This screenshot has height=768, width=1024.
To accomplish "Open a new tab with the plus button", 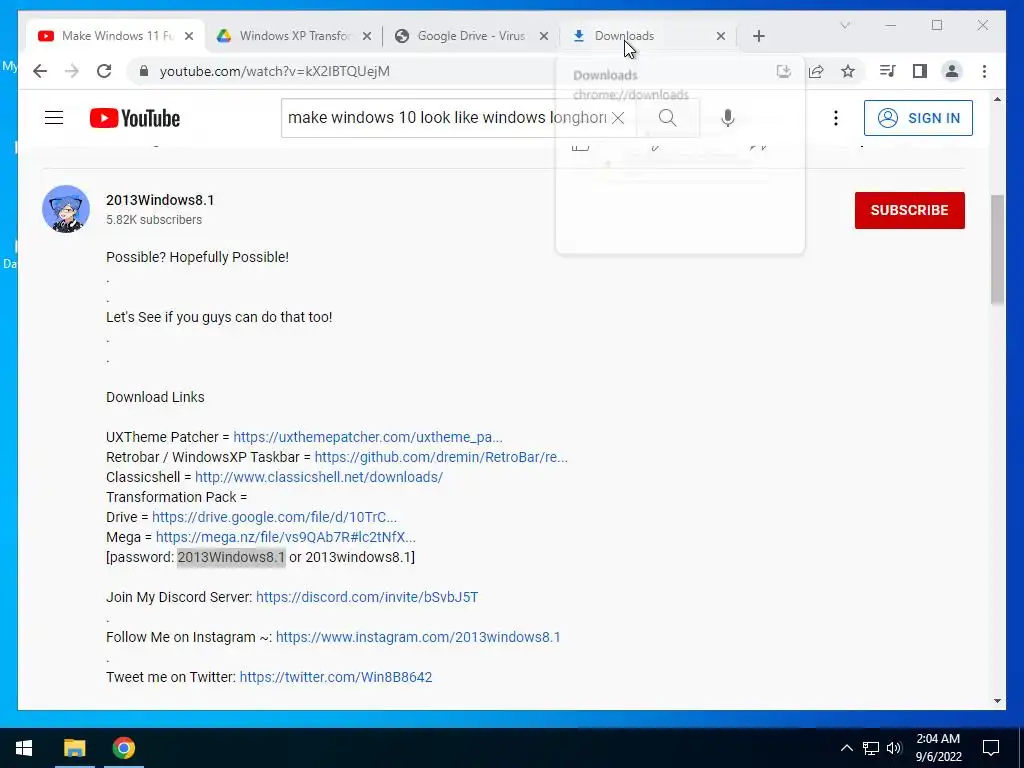I will [758, 36].
